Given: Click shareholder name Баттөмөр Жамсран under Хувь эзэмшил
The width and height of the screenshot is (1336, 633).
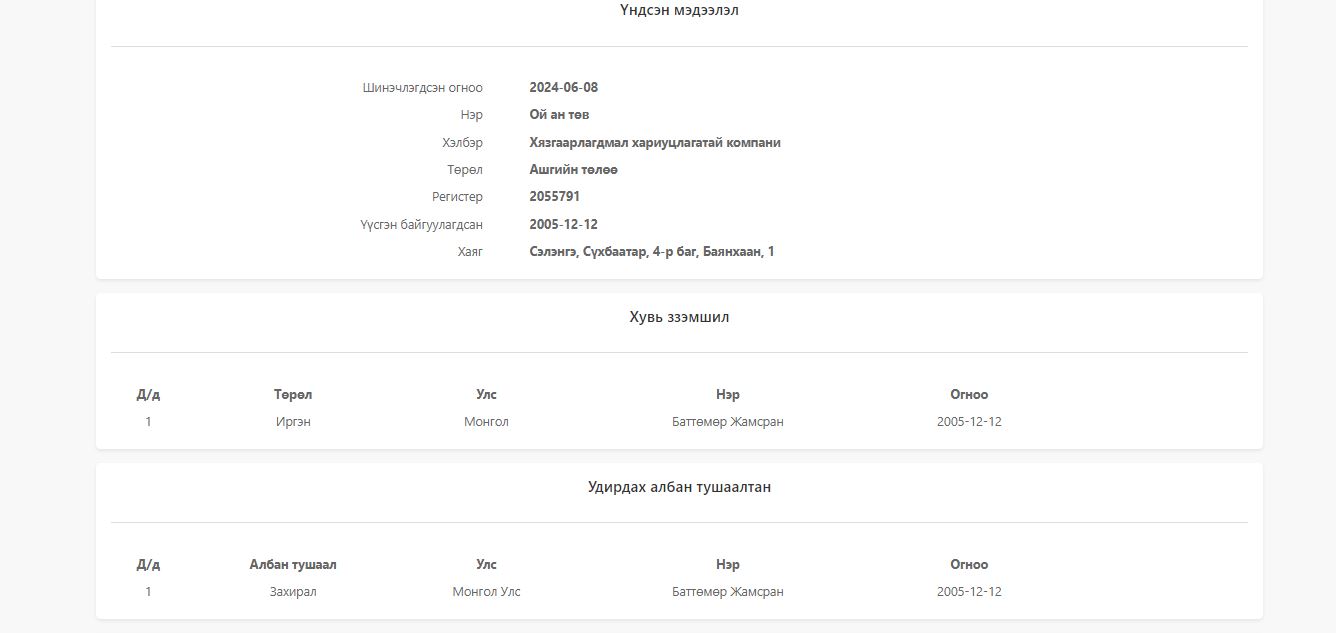Looking at the screenshot, I should point(727,422).
